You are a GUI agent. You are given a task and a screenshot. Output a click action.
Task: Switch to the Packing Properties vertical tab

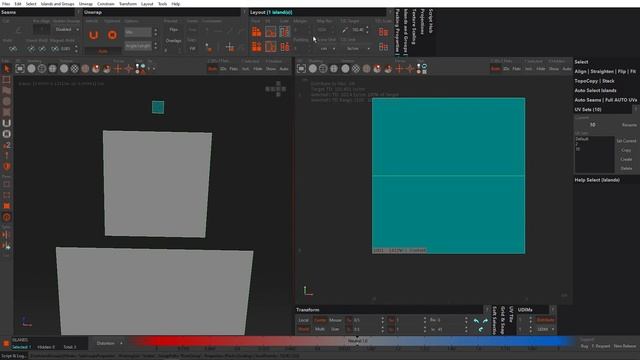[x=397, y=31]
